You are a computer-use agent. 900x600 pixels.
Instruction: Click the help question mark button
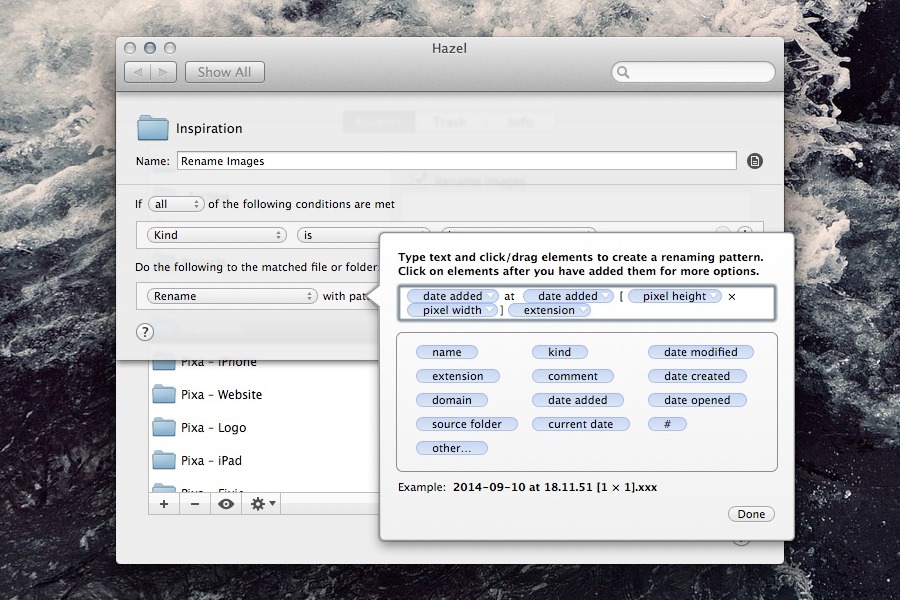point(145,332)
